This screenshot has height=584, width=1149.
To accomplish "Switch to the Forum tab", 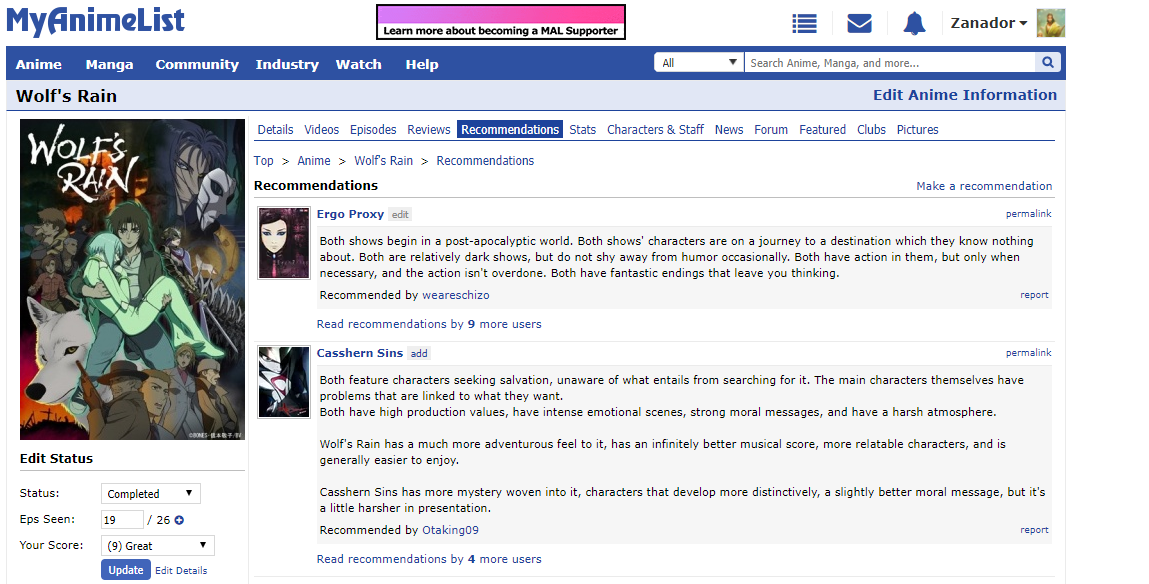I will (771, 130).
